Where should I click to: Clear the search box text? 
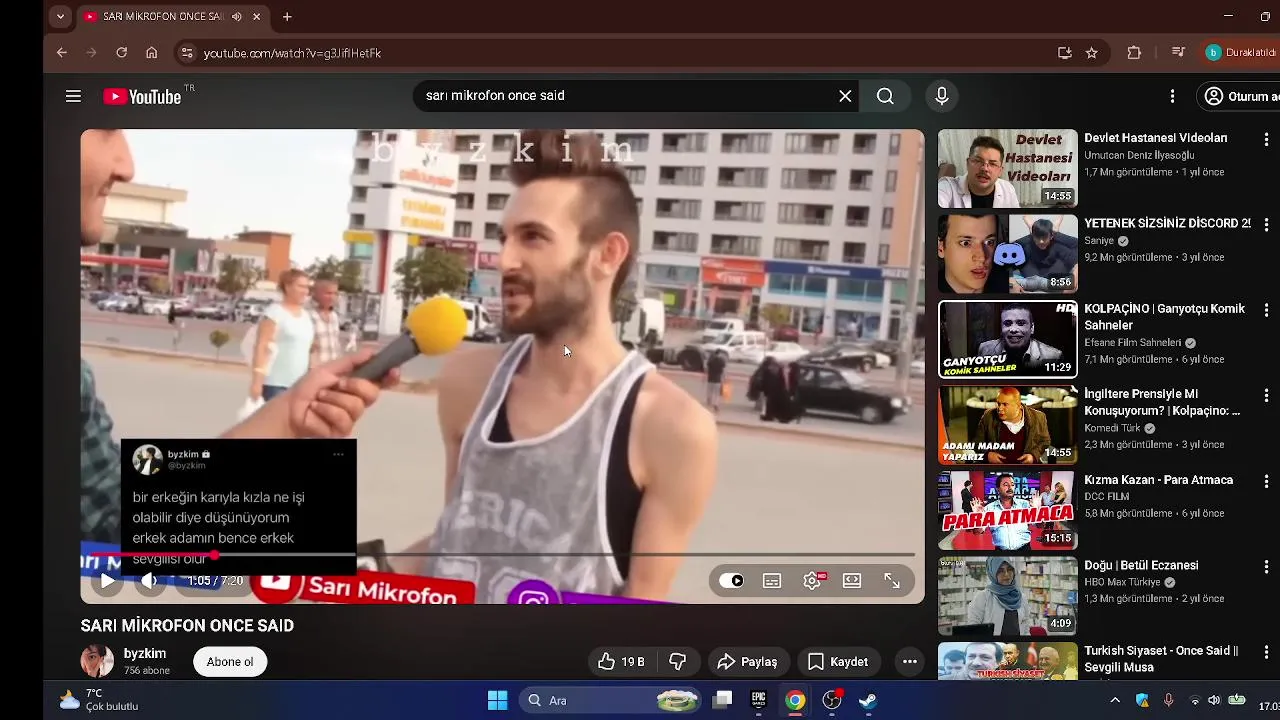tap(845, 96)
